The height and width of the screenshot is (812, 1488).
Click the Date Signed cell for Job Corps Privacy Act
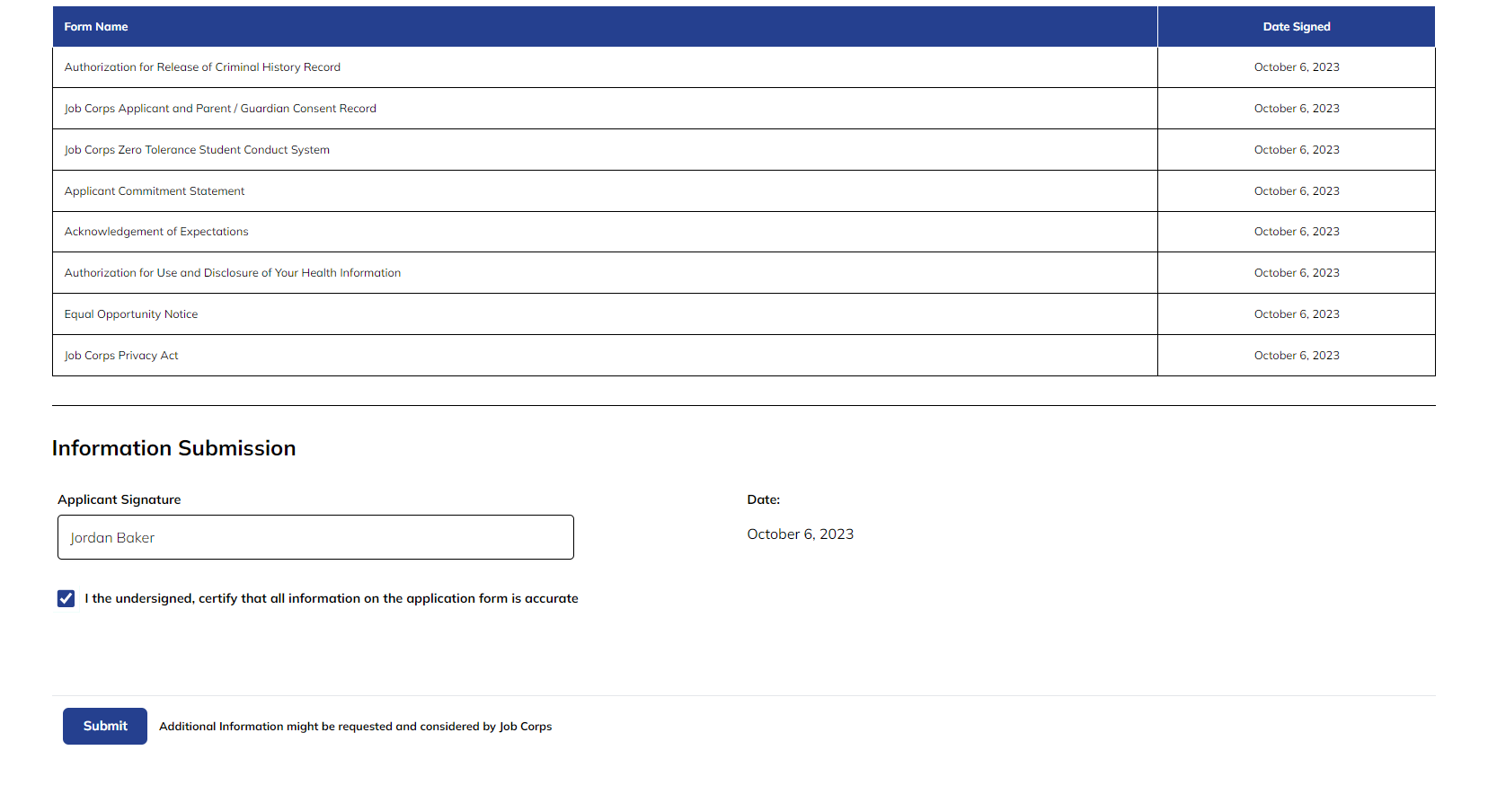(1297, 355)
